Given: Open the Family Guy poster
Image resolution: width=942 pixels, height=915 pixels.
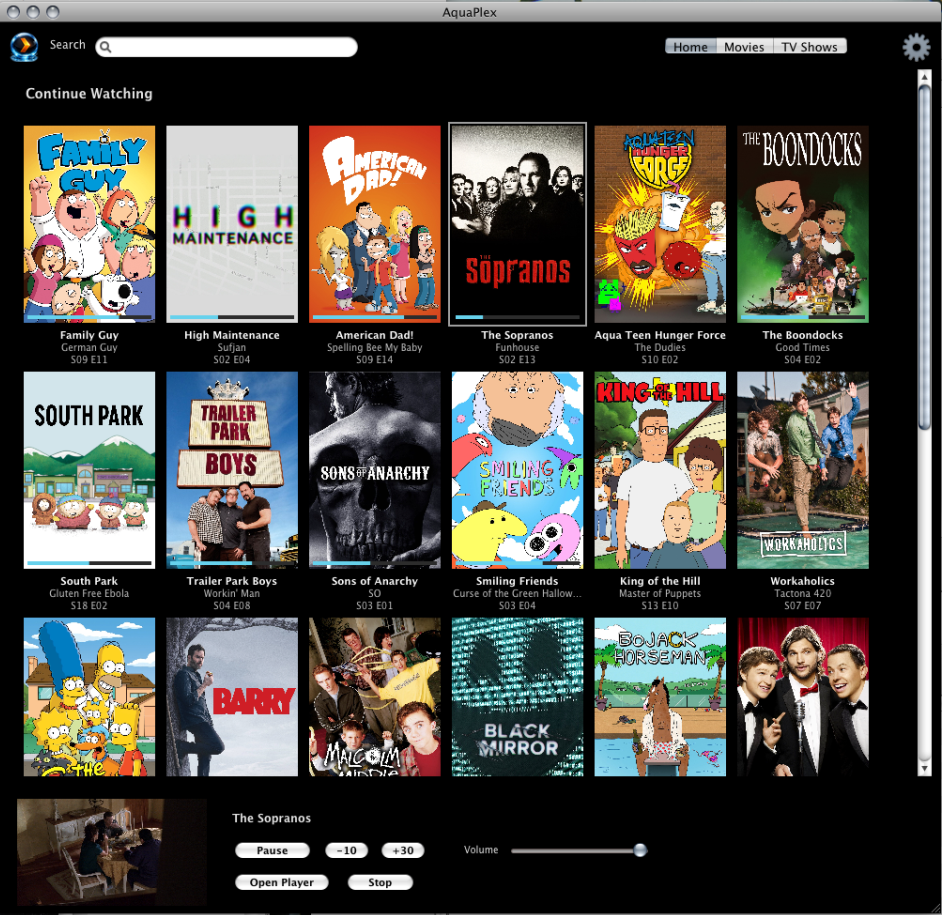Looking at the screenshot, I should pyautogui.click(x=90, y=224).
